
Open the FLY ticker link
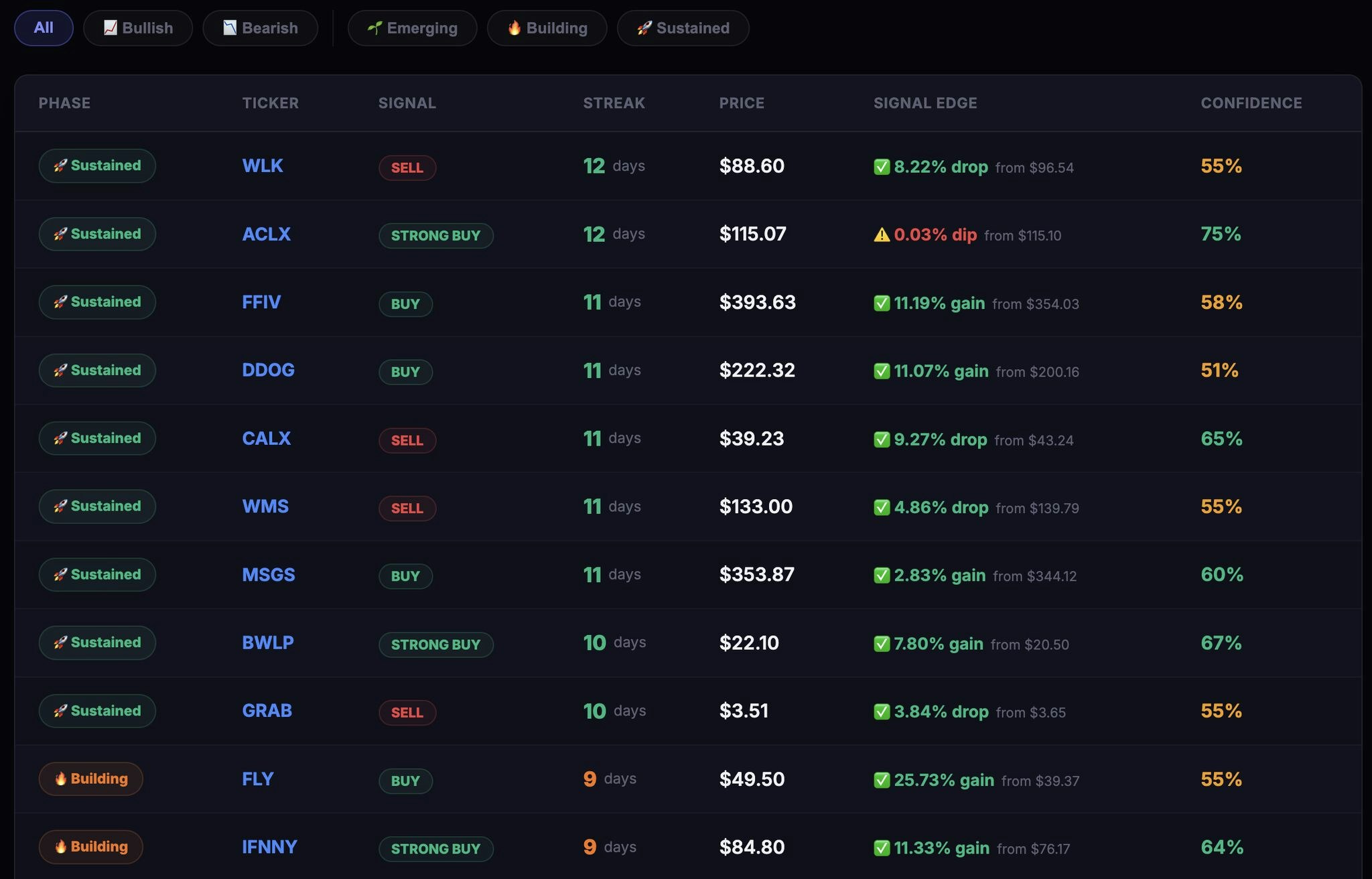click(258, 779)
